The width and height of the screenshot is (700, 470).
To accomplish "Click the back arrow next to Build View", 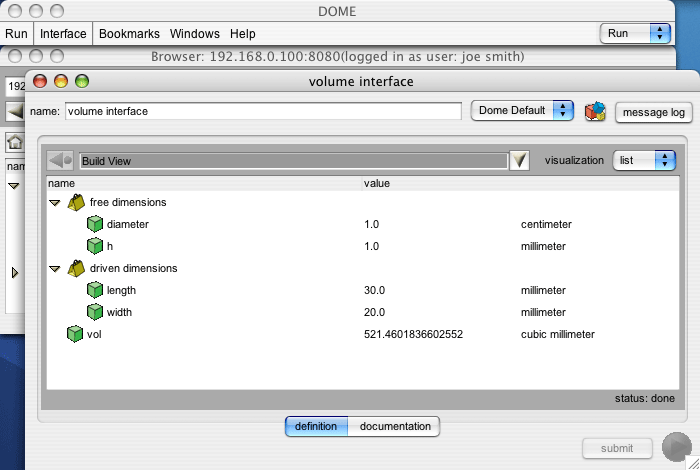I will 60,161.
